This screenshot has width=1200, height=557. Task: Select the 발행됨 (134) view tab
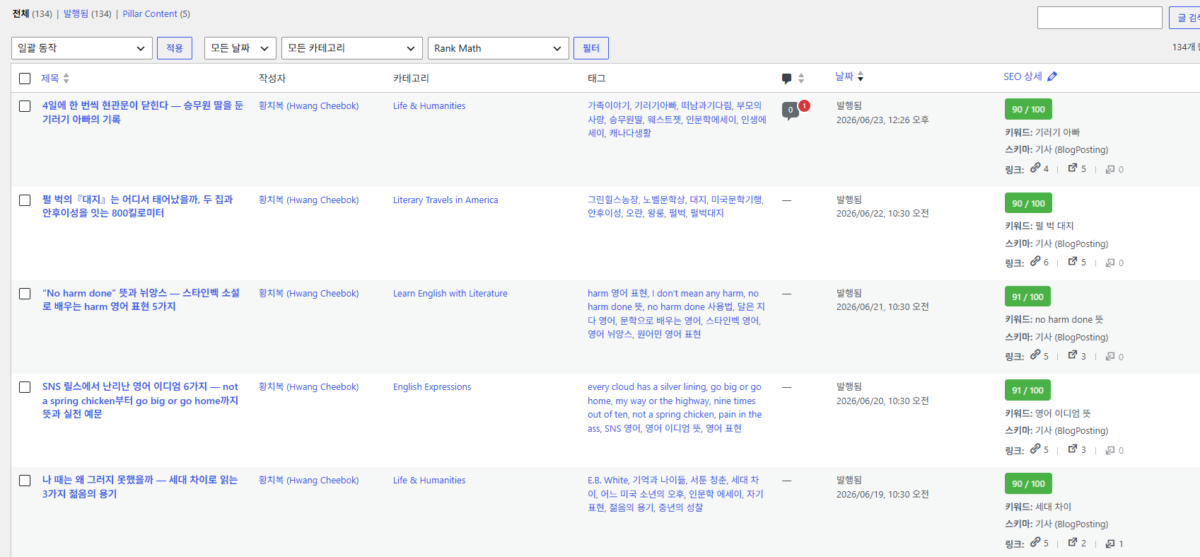click(88, 14)
